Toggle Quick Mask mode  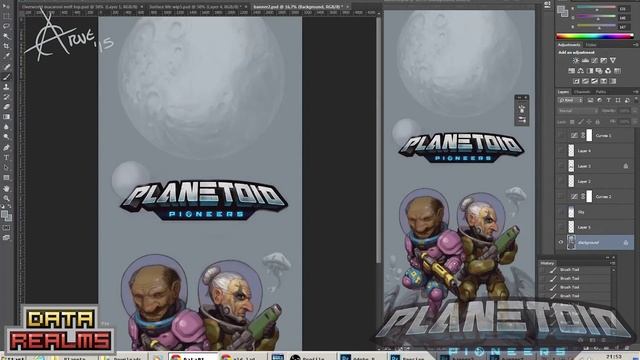tap(6, 228)
